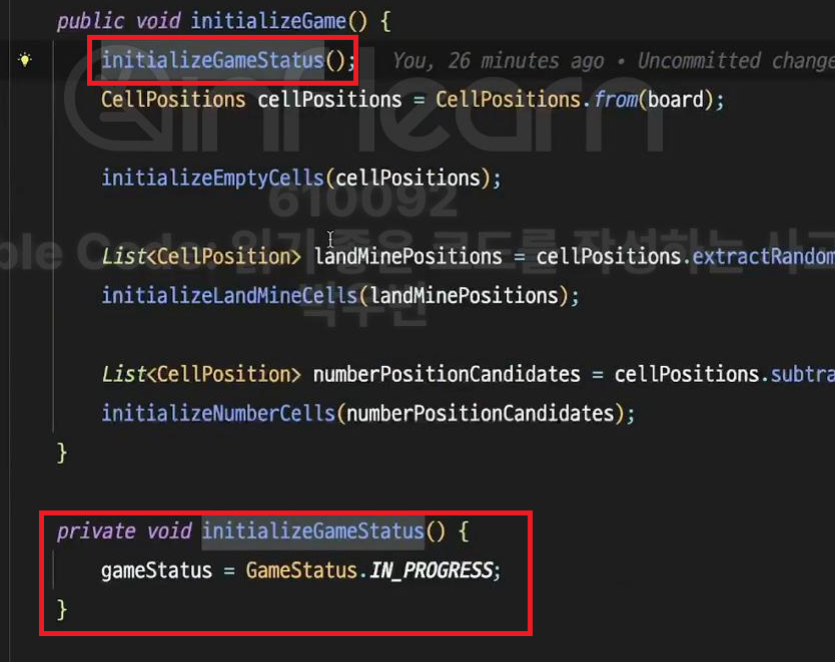Click the CellPositions type at line start

tap(173, 100)
